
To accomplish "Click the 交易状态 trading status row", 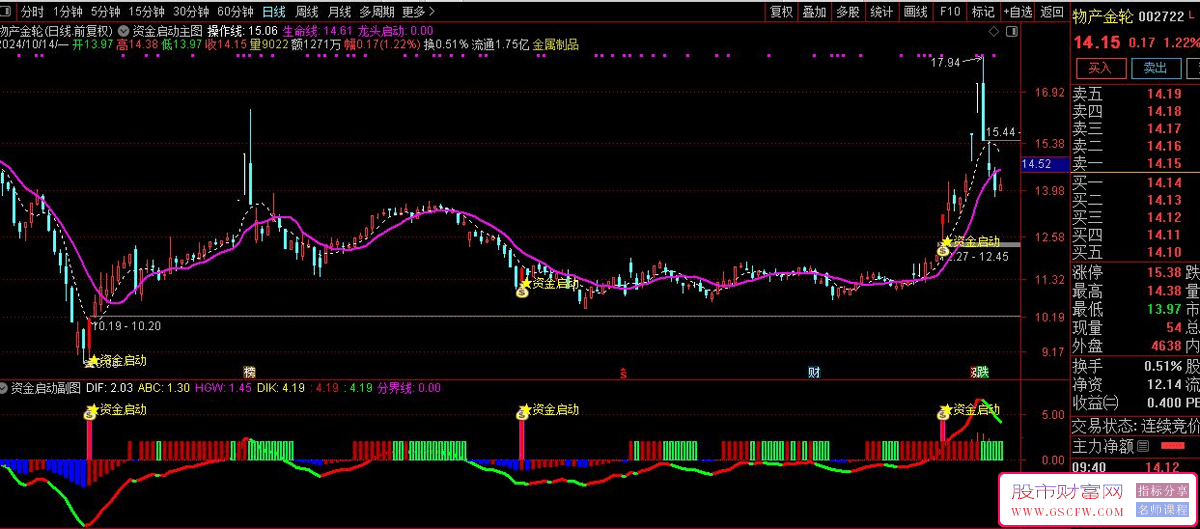I will (x=1135, y=426).
